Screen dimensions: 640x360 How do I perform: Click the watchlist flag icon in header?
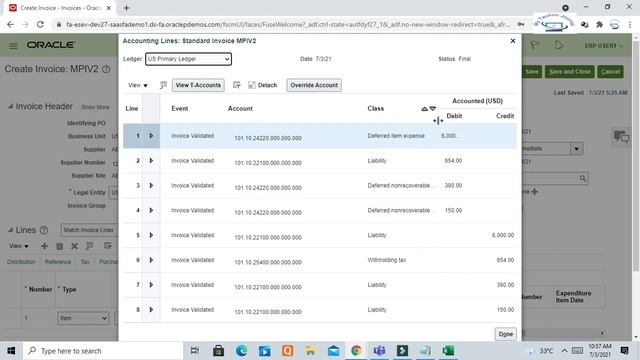[535, 45]
